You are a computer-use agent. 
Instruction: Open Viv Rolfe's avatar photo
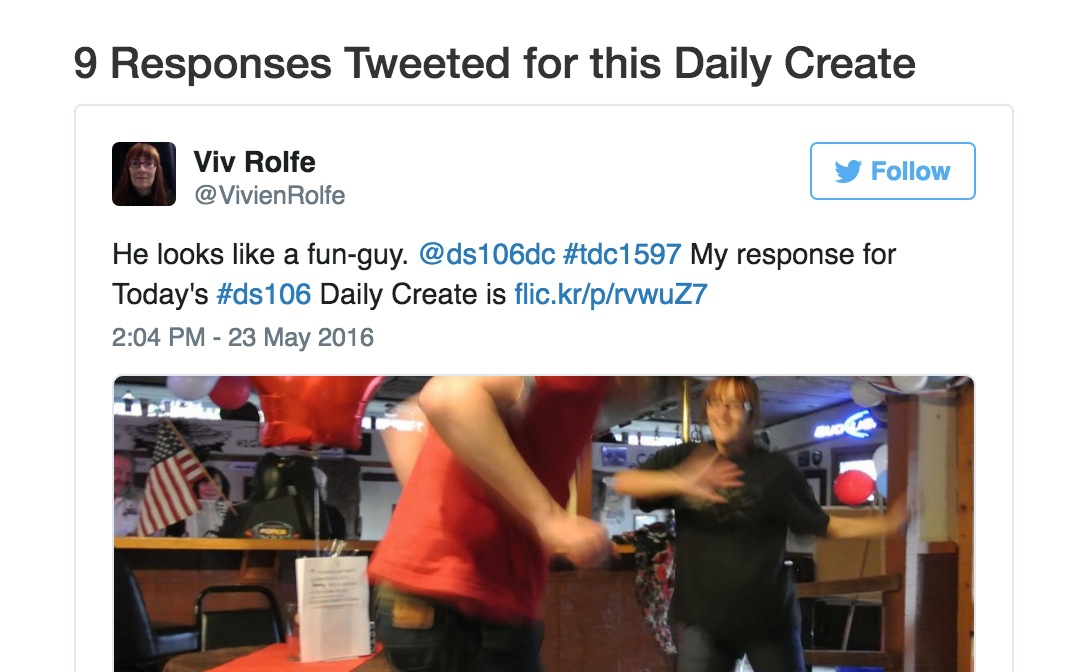tap(144, 174)
